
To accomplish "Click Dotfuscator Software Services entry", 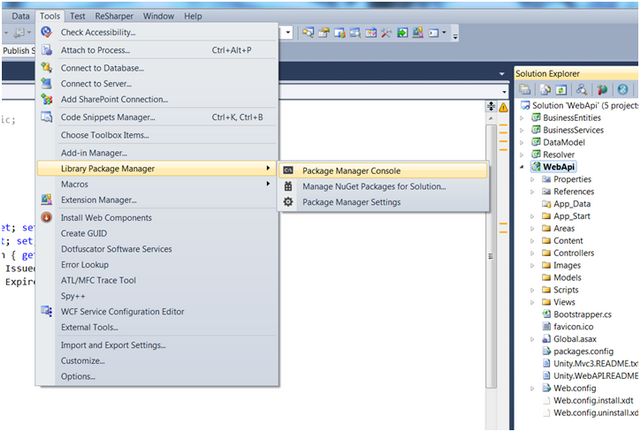I will coord(116,249).
